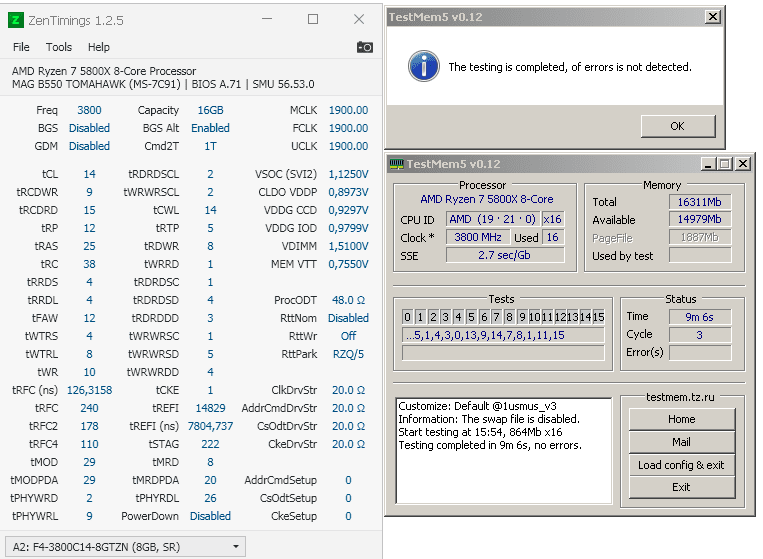The height and width of the screenshot is (559, 763).
Task: Click the Total memory value 16311Mb
Action: tap(700, 202)
